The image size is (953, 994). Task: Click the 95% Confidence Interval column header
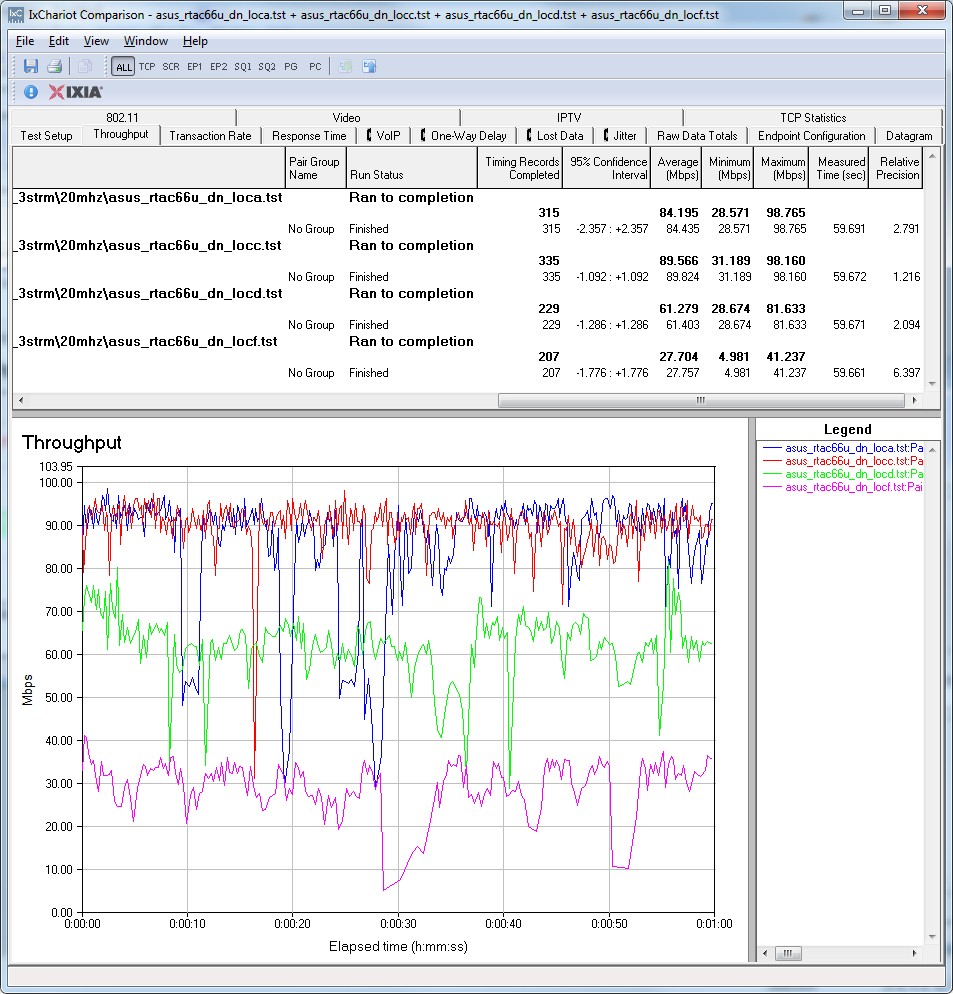click(x=607, y=168)
